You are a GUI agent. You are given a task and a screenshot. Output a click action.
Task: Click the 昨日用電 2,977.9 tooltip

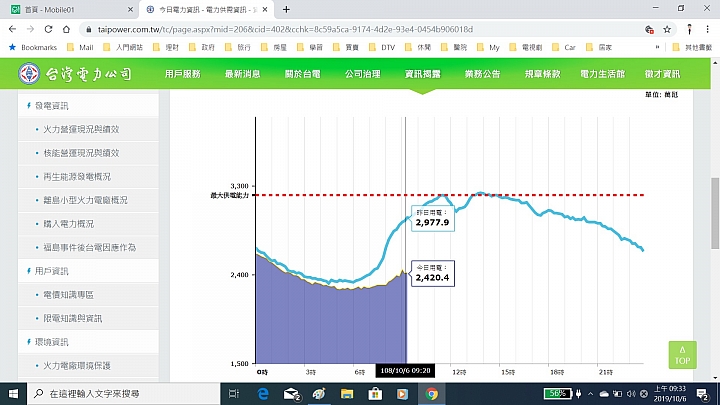[x=433, y=219]
